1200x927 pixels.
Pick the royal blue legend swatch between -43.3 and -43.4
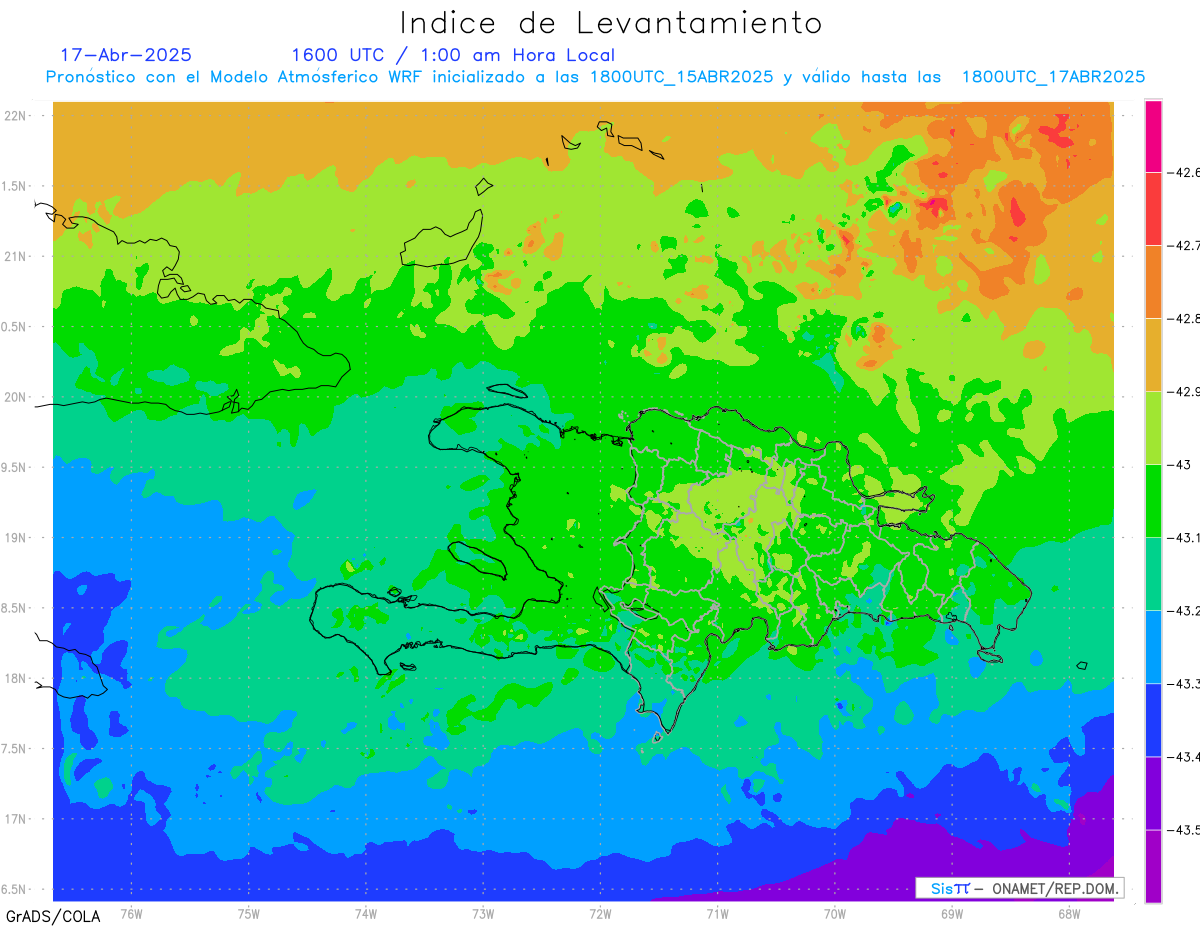pyautogui.click(x=1153, y=720)
